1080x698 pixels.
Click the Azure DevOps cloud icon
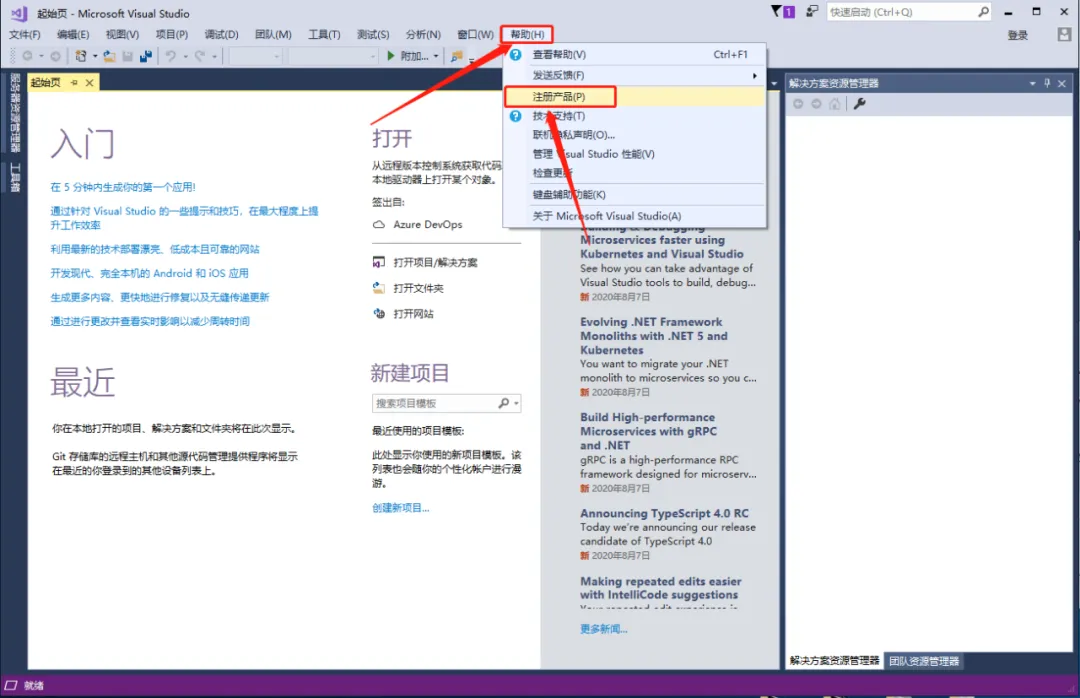(x=379, y=225)
